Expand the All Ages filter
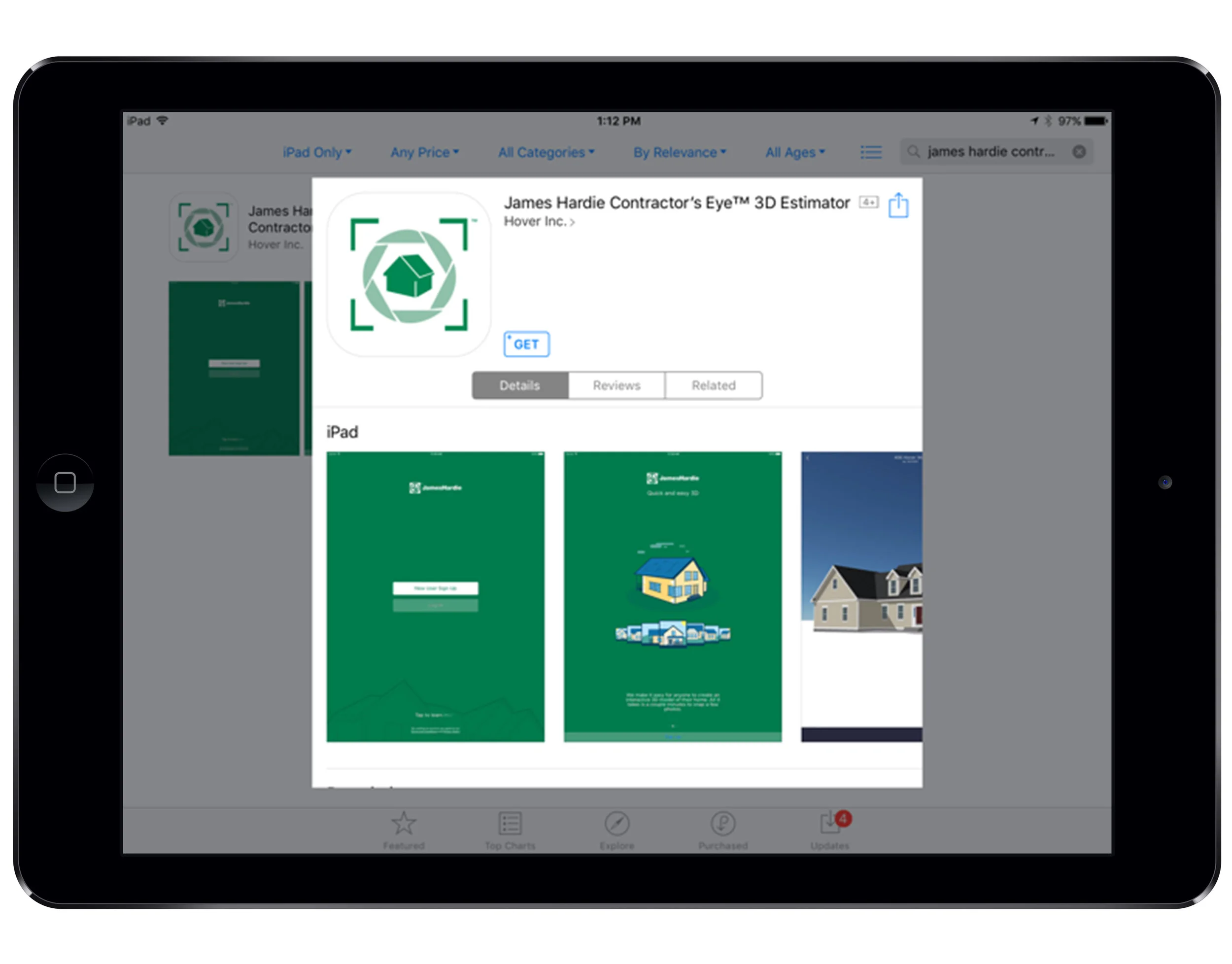1232x964 pixels. pyautogui.click(x=794, y=152)
